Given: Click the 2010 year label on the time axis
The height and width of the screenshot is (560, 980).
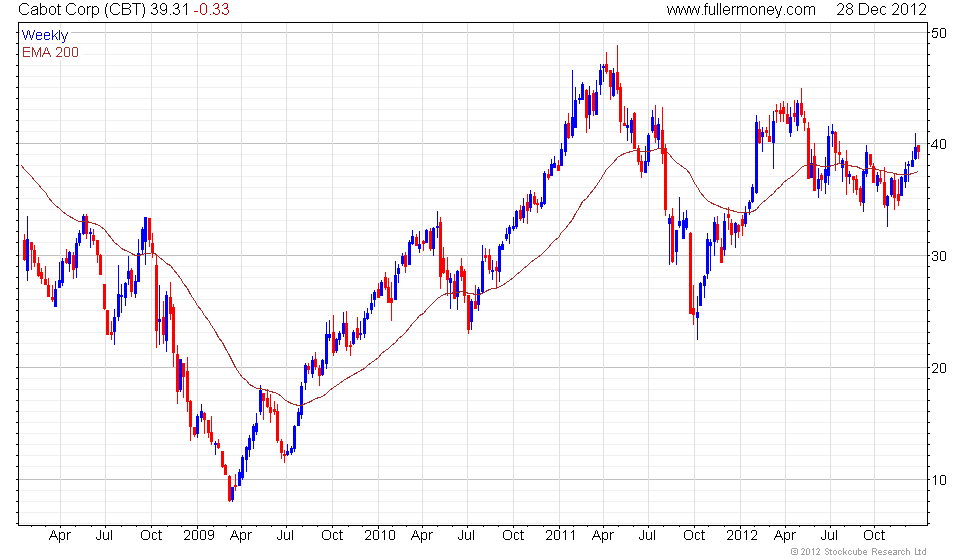Looking at the screenshot, I should pos(380,536).
